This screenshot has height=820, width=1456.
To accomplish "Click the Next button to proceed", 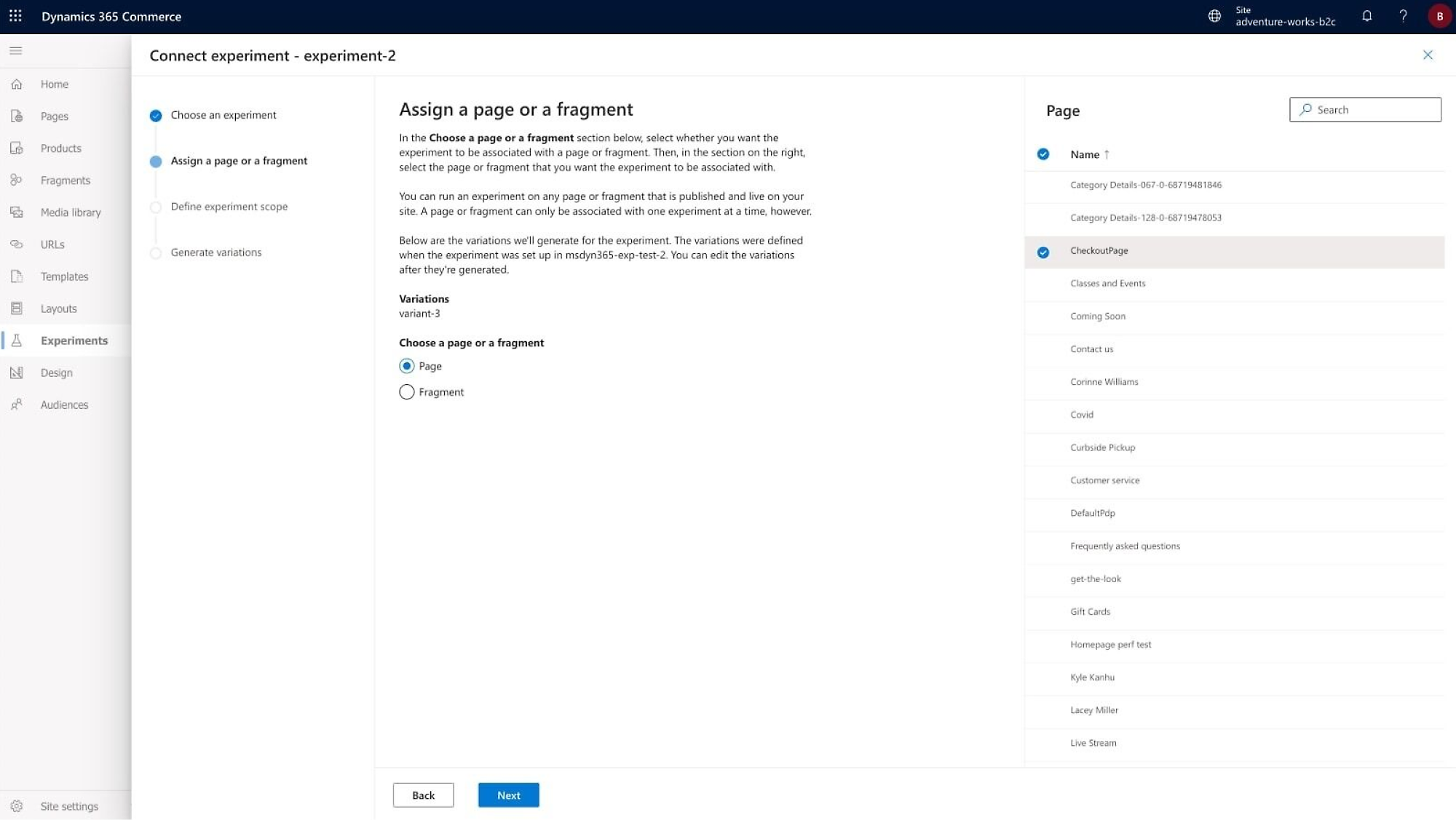I will (x=508, y=794).
